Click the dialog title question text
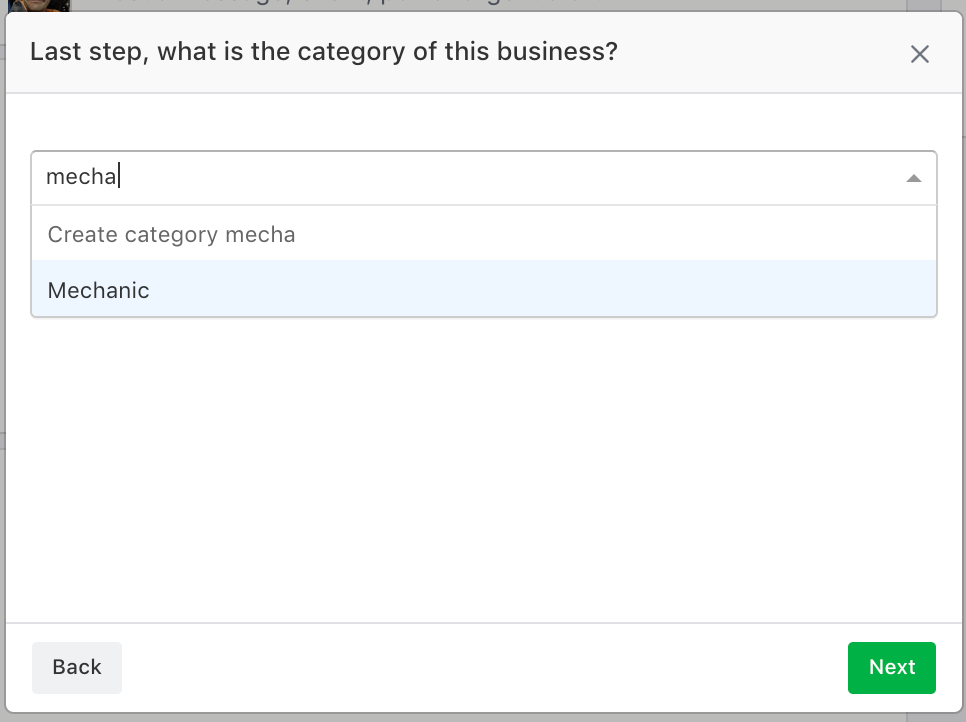This screenshot has height=722, width=966. [323, 51]
